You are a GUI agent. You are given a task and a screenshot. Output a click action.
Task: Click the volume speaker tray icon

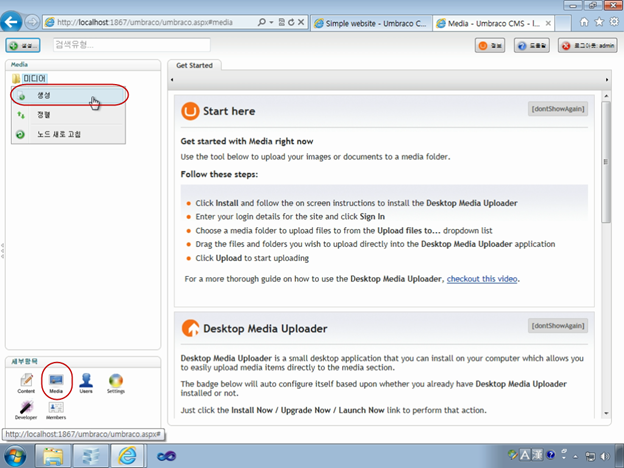pyautogui.click(x=604, y=456)
